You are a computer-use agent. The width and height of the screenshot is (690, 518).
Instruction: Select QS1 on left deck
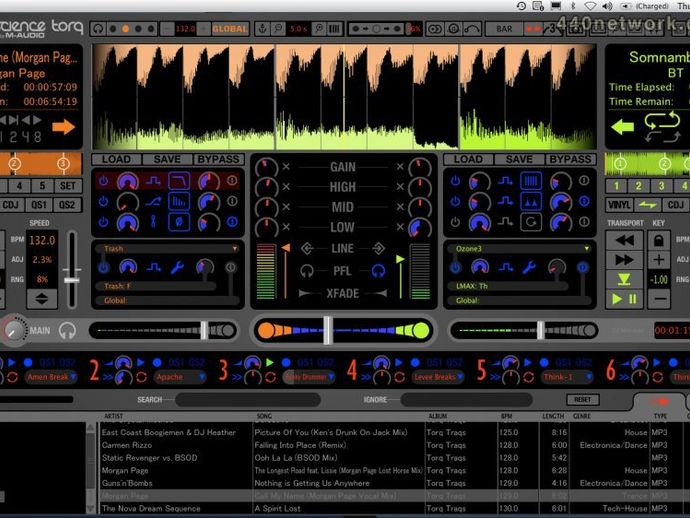pos(39,205)
